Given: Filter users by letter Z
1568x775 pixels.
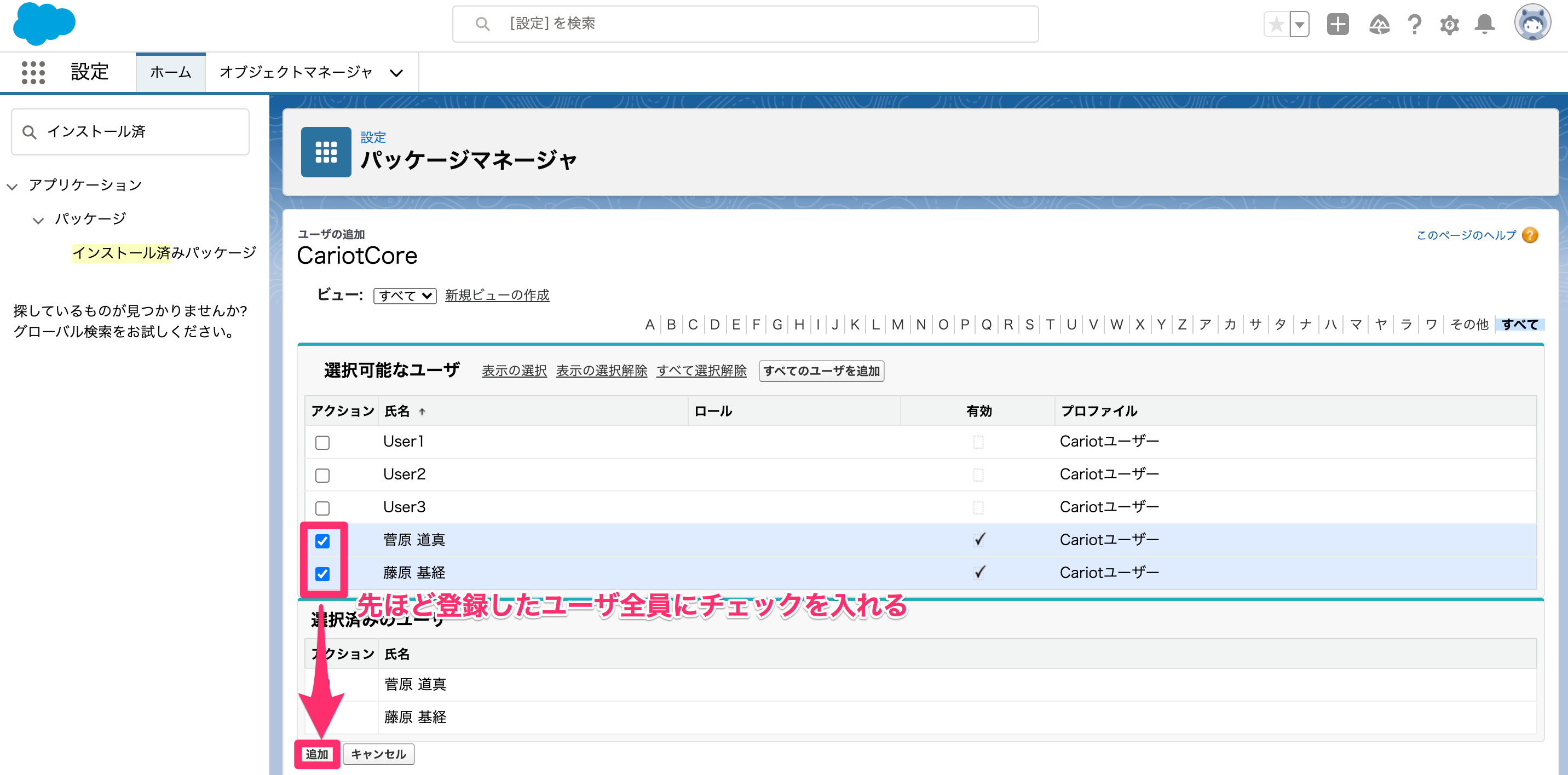Looking at the screenshot, I should pos(1181,324).
